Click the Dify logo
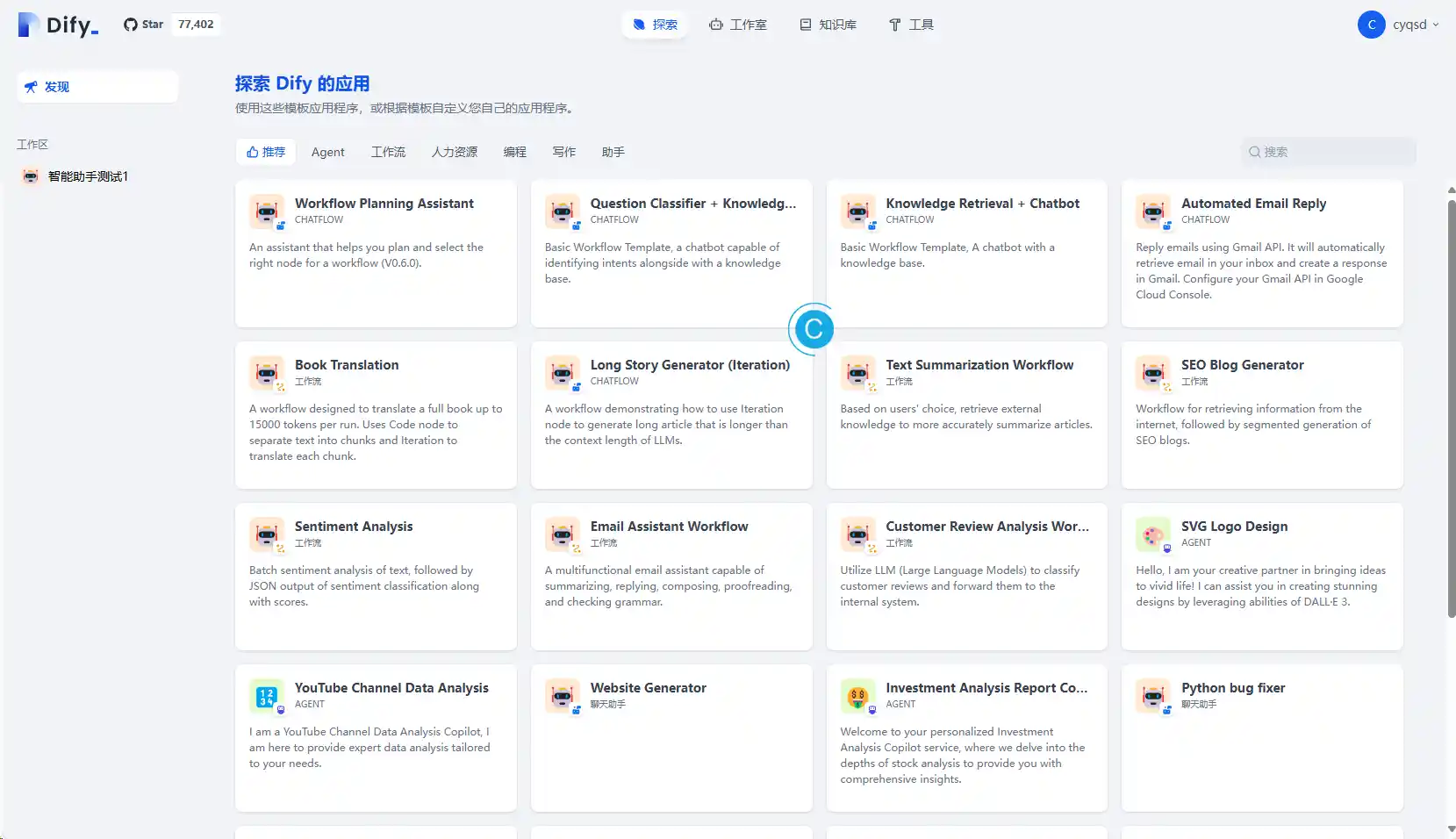This screenshot has height=839, width=1456. tap(58, 25)
